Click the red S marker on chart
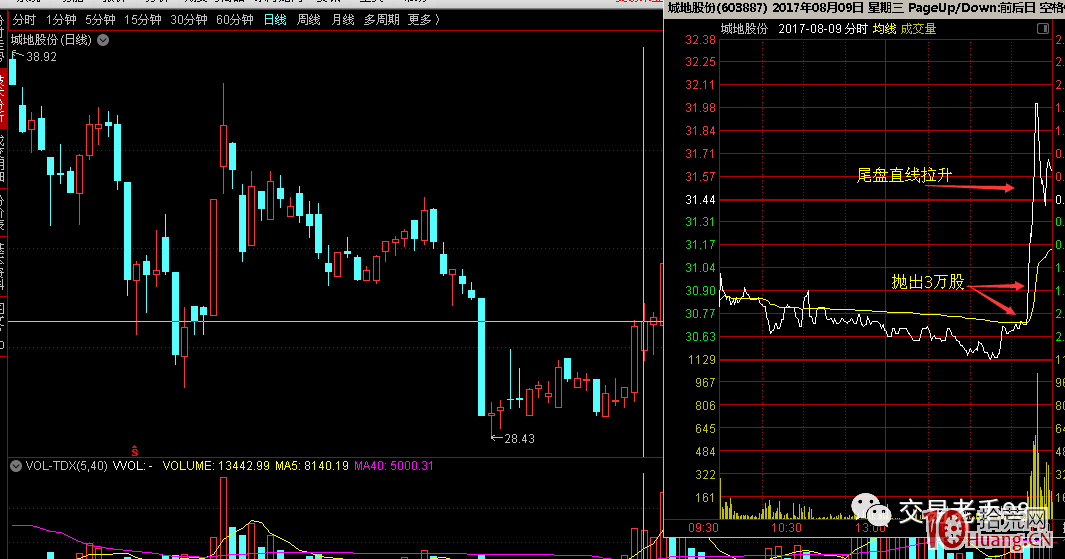Image resolution: width=1065 pixels, height=559 pixels. tap(135, 451)
